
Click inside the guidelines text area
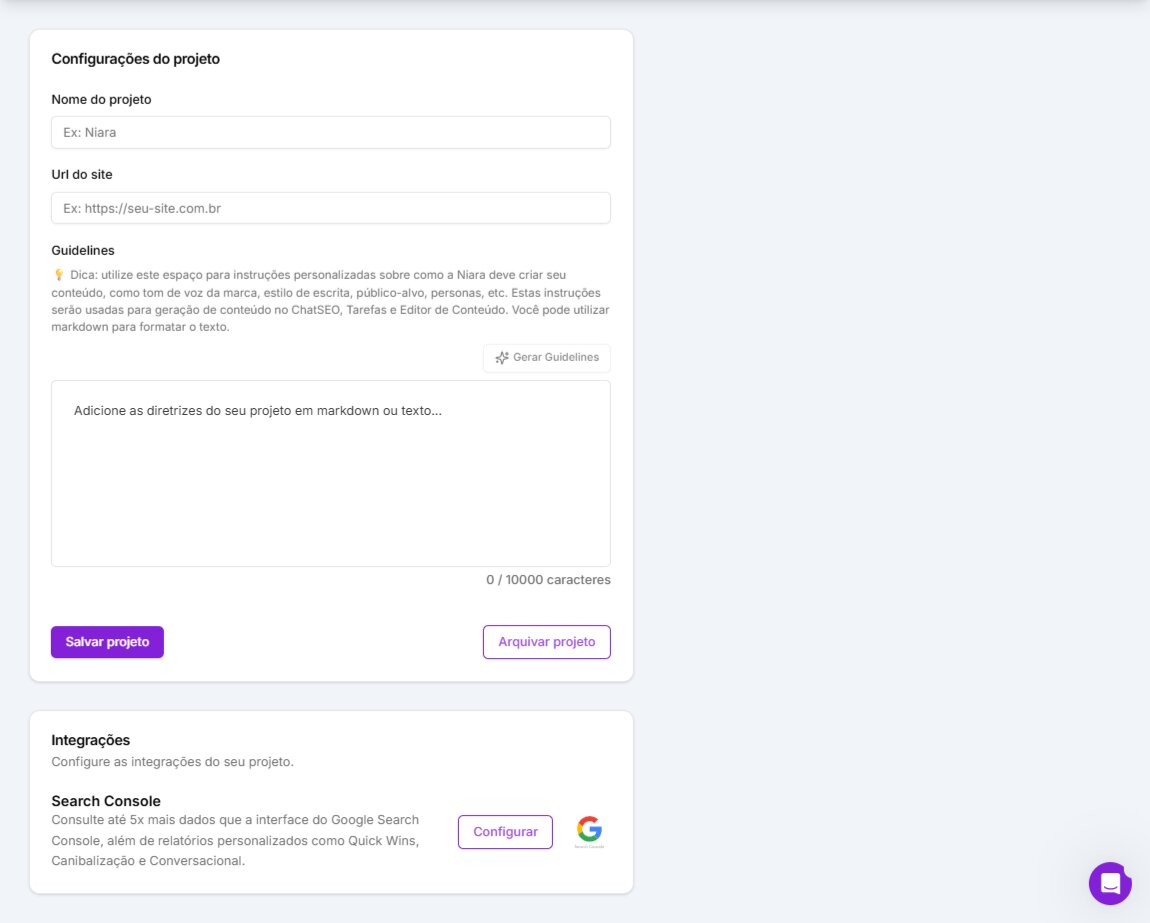click(x=330, y=470)
